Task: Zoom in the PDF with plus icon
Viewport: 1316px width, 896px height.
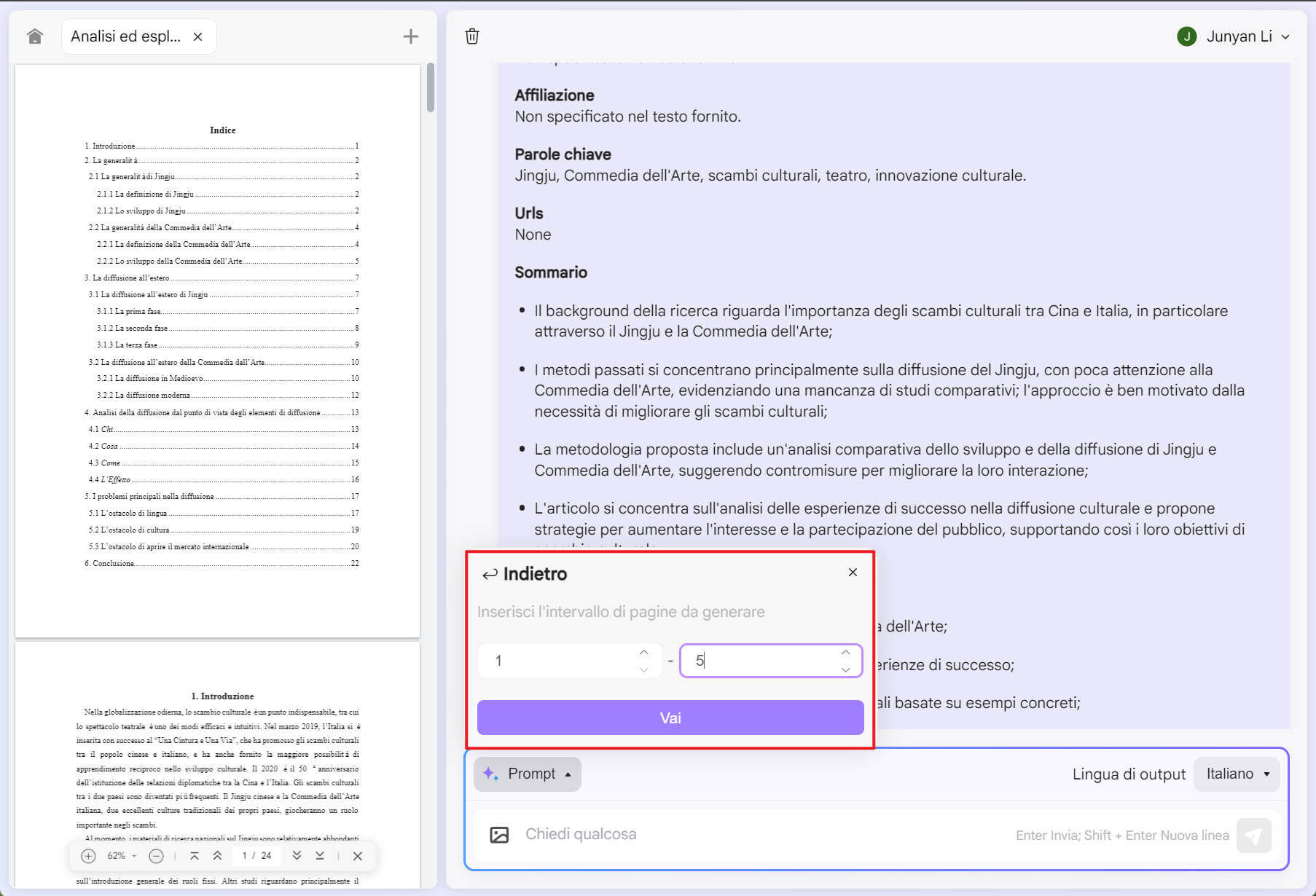Action: tap(88, 856)
